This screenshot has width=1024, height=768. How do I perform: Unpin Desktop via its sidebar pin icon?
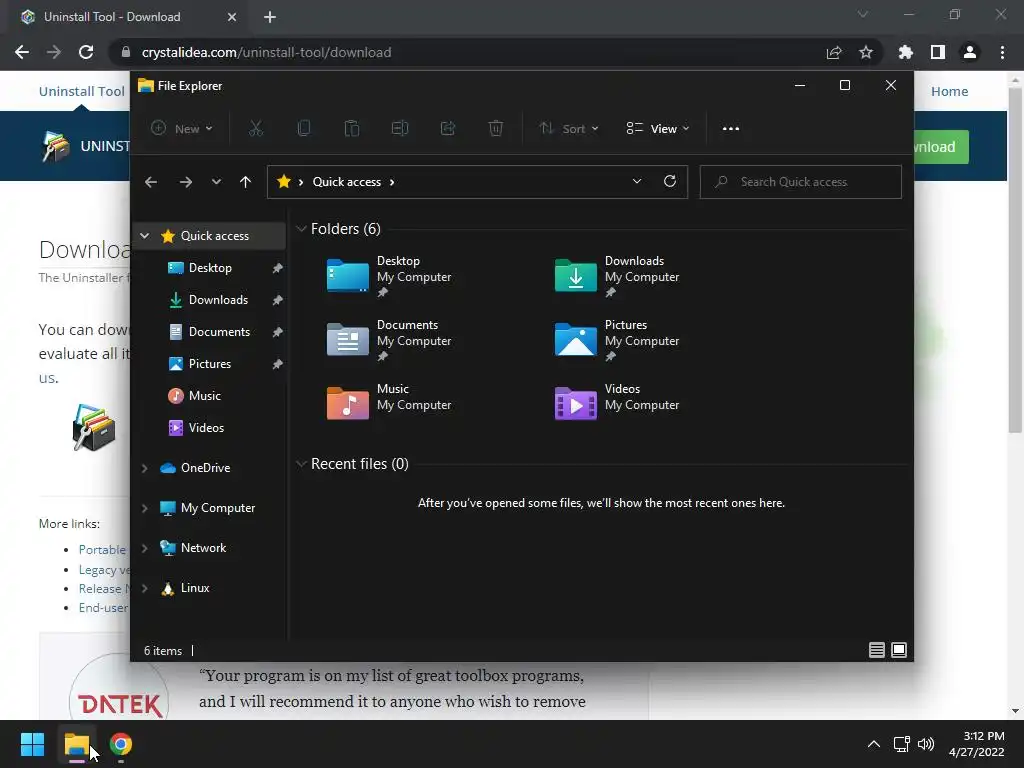coord(278,268)
